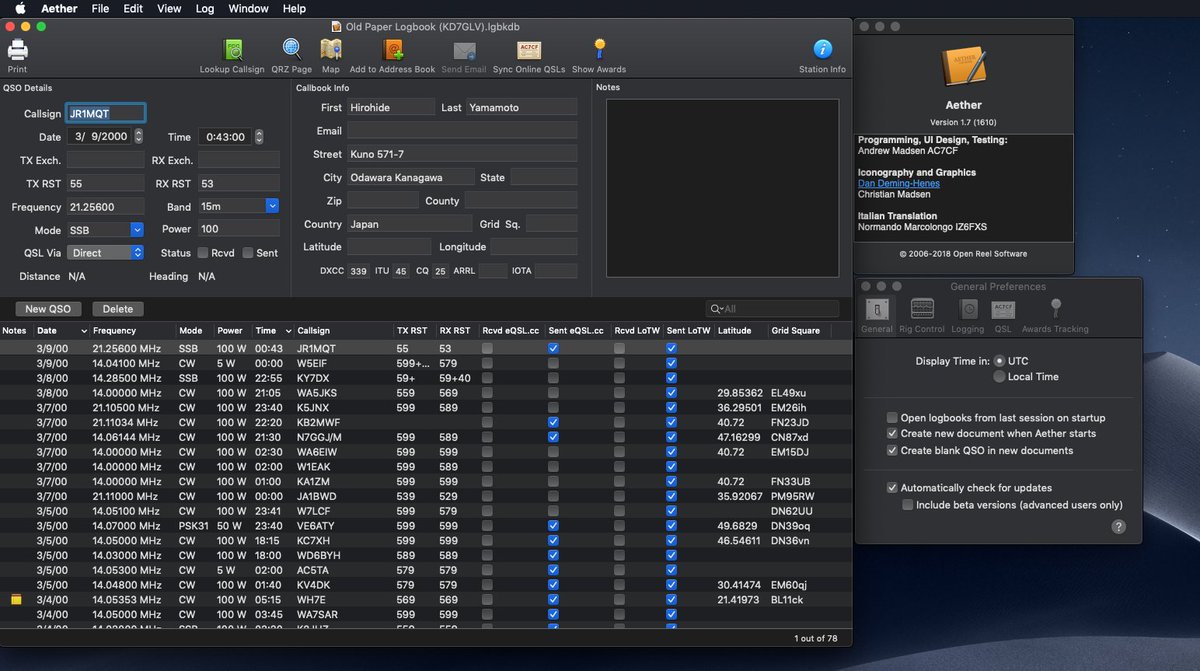Click the Frequency input field
The image size is (1200, 671).
106,207
